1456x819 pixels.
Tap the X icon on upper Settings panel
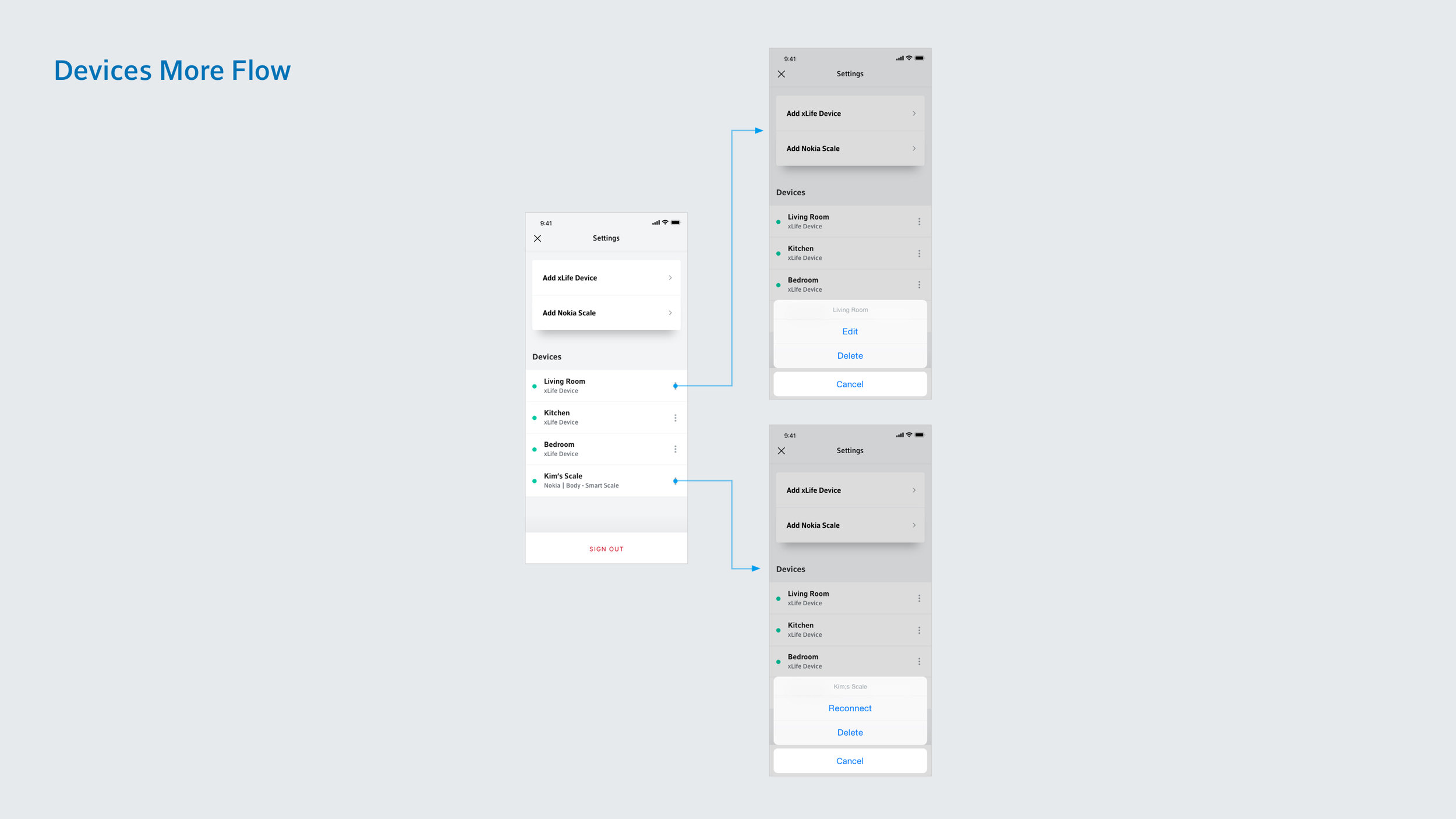coord(782,74)
